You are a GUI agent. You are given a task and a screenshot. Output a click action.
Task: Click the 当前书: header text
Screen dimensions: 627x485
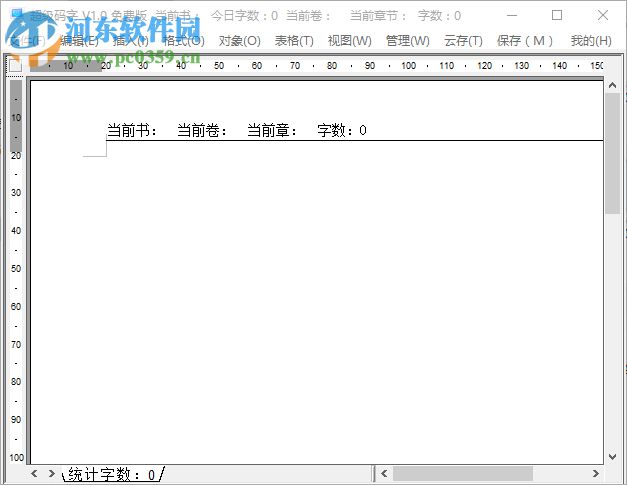tap(132, 130)
